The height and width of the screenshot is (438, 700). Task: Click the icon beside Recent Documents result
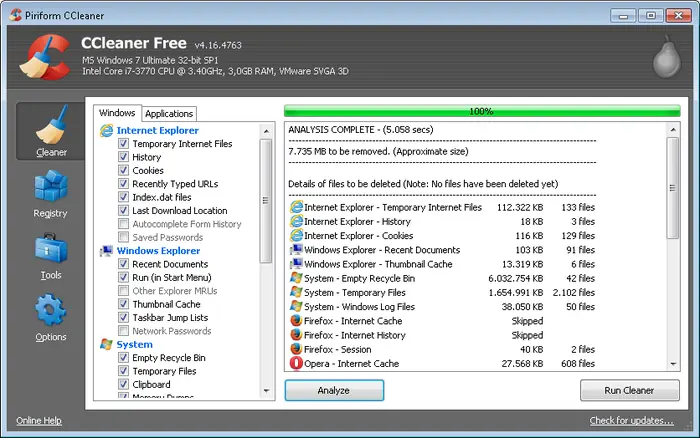point(296,250)
